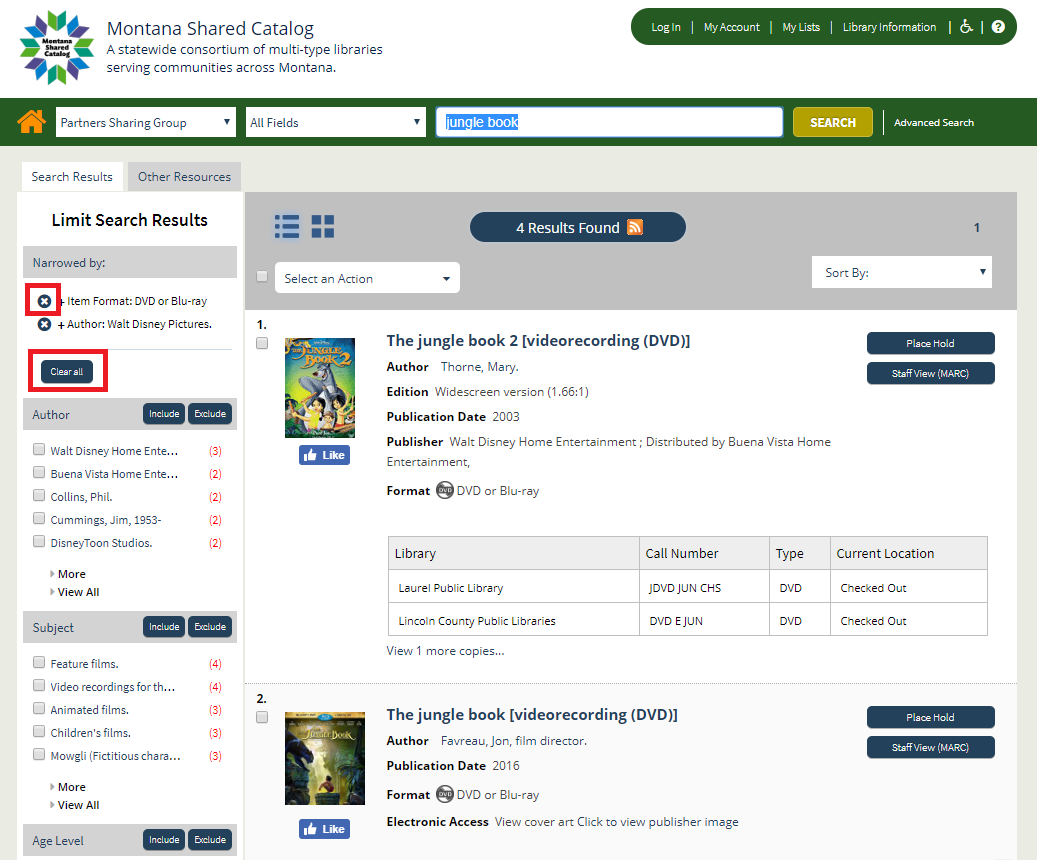Click Click to view publisher image link

tap(657, 822)
